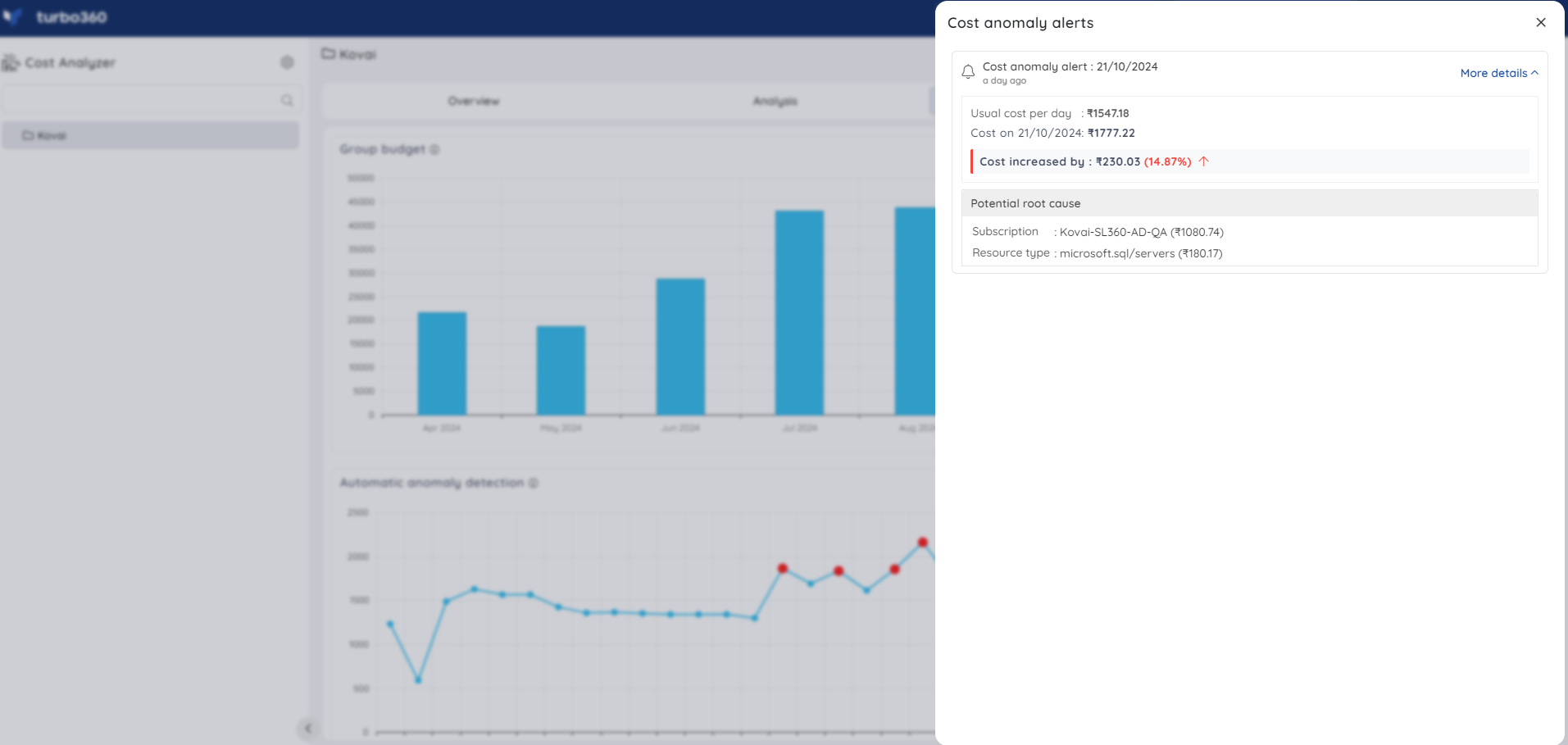The height and width of the screenshot is (745, 1568).
Task: Open Cost Analyzer settings gear
Action: [287, 62]
